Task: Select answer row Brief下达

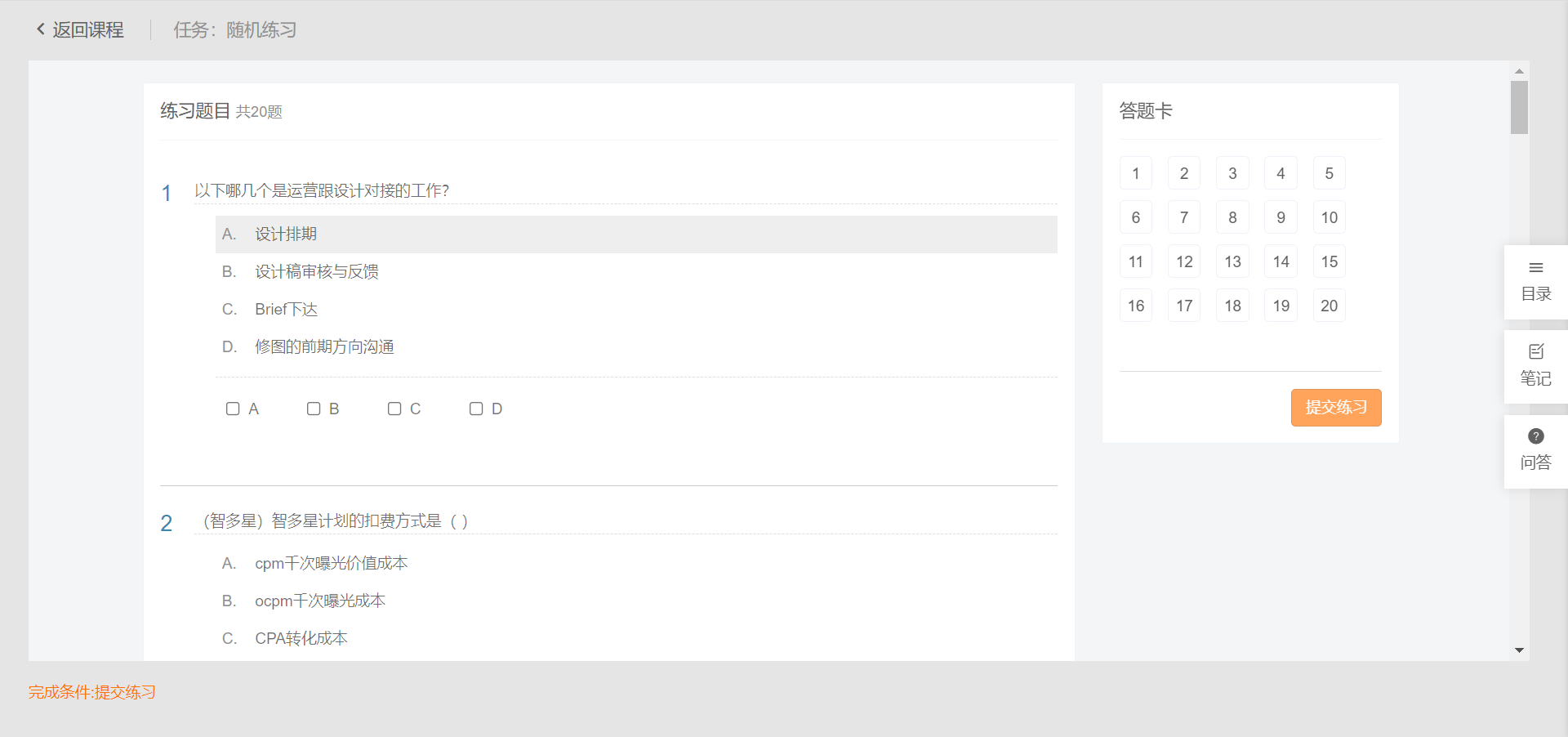Action: (x=286, y=310)
